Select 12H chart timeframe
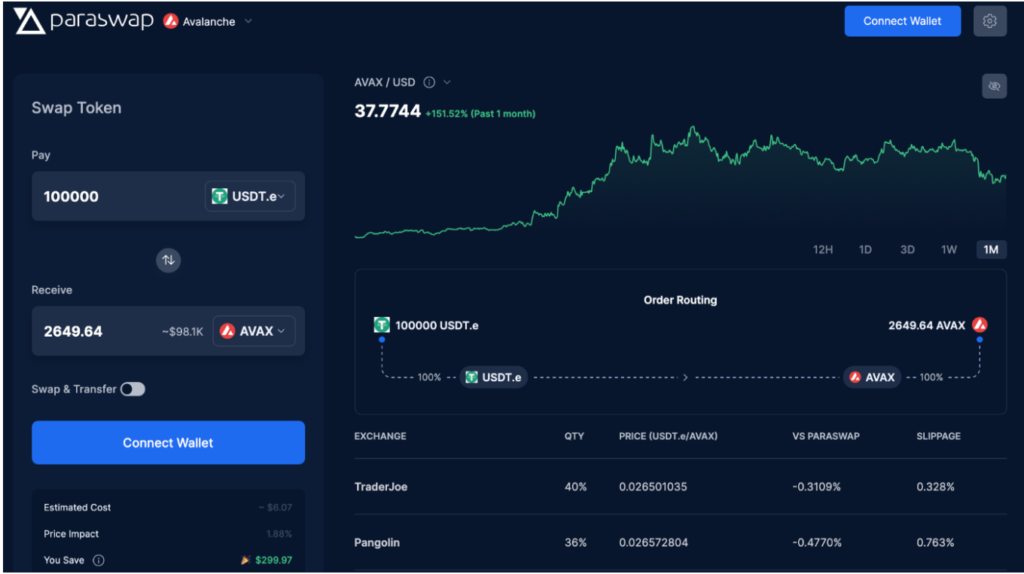The height and width of the screenshot is (574, 1024). point(823,249)
